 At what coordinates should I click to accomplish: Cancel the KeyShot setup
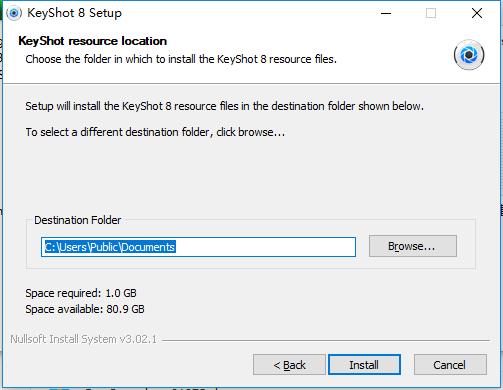[450, 365]
